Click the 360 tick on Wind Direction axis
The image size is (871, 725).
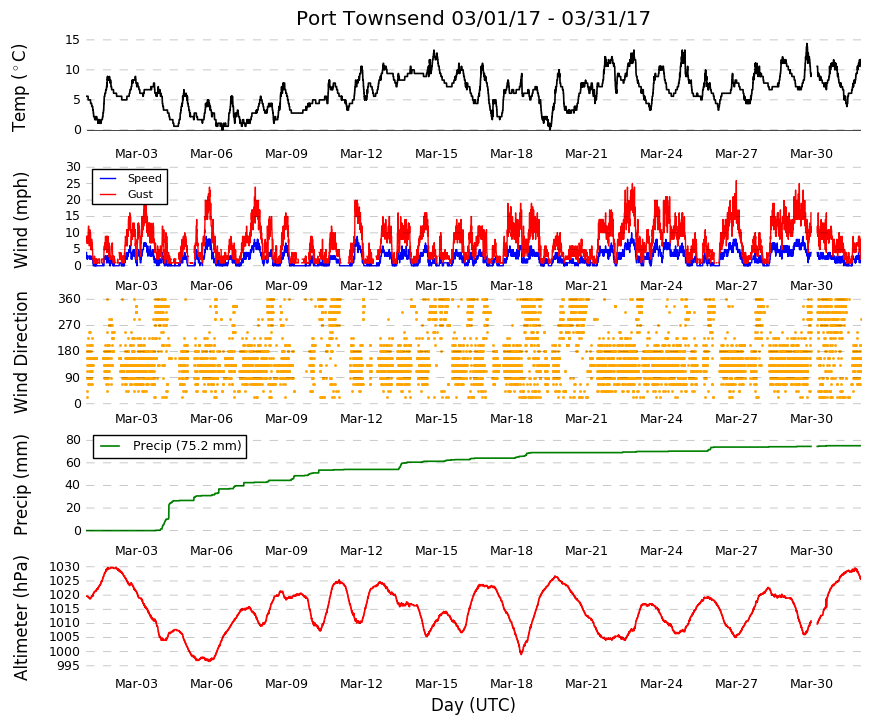pos(69,299)
